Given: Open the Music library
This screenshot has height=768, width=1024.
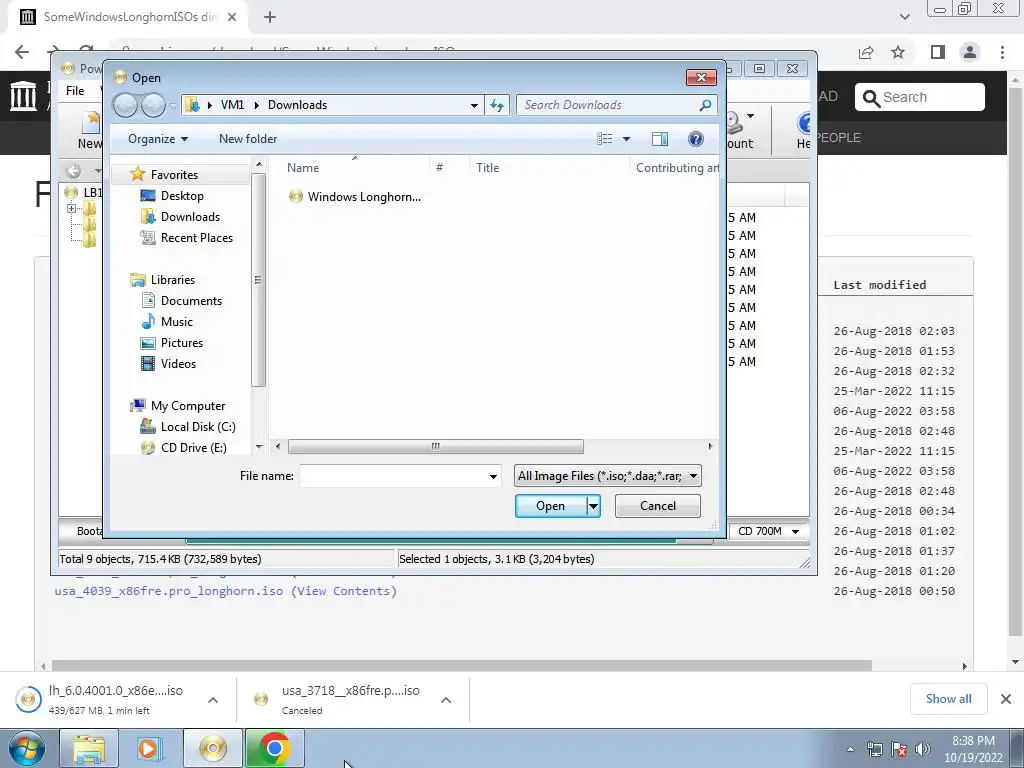Looking at the screenshot, I should click(167, 321).
